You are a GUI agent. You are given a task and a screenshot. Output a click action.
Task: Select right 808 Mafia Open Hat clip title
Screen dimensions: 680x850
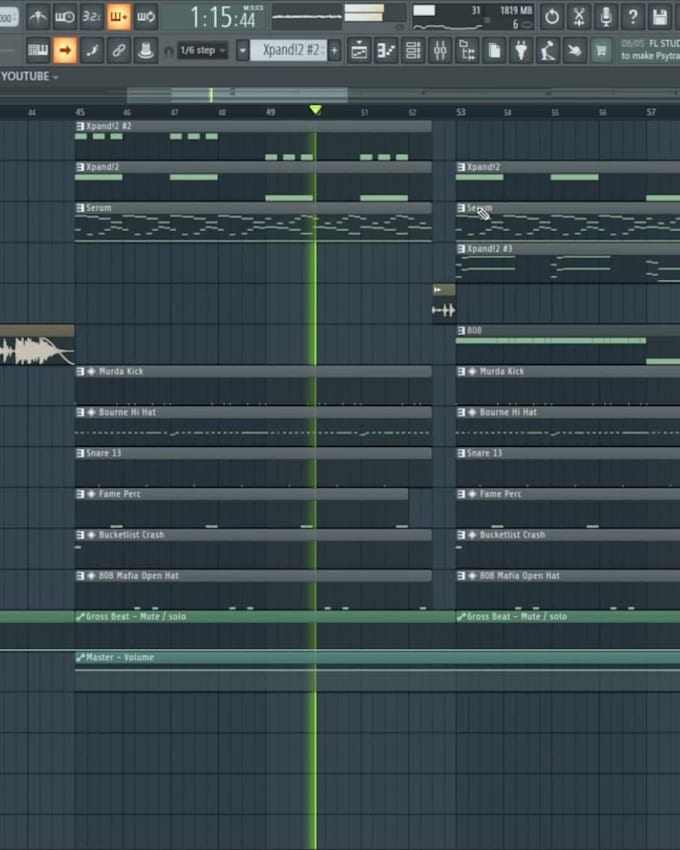pos(519,576)
